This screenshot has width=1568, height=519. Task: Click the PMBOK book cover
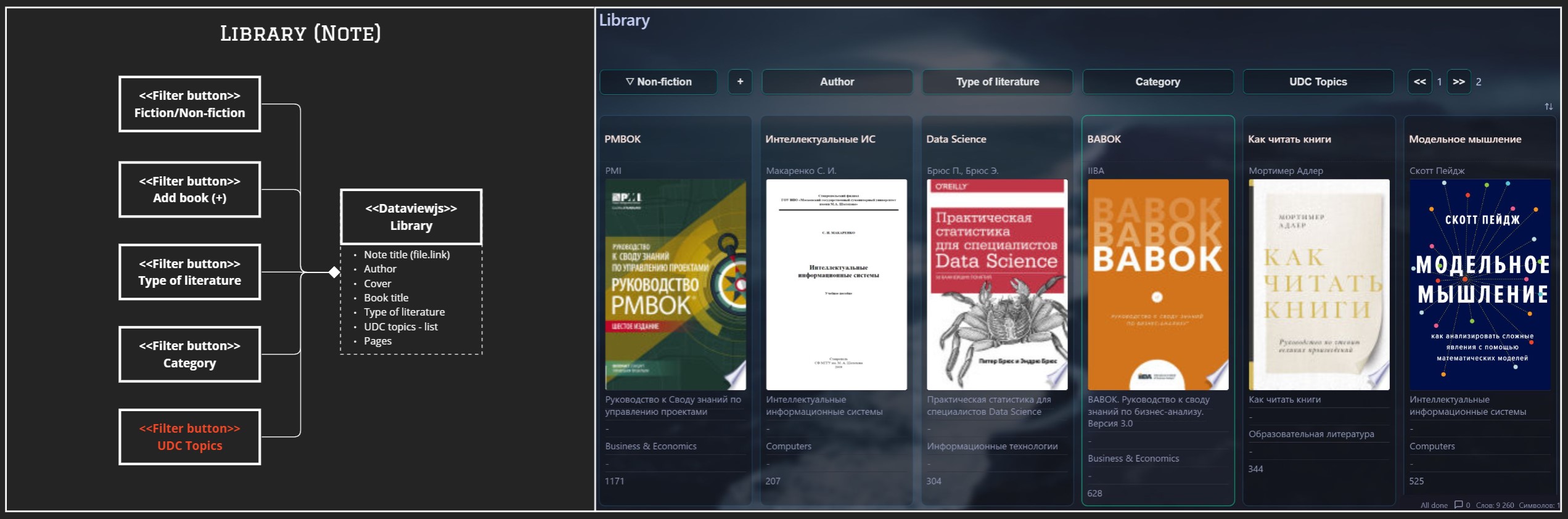(675, 285)
